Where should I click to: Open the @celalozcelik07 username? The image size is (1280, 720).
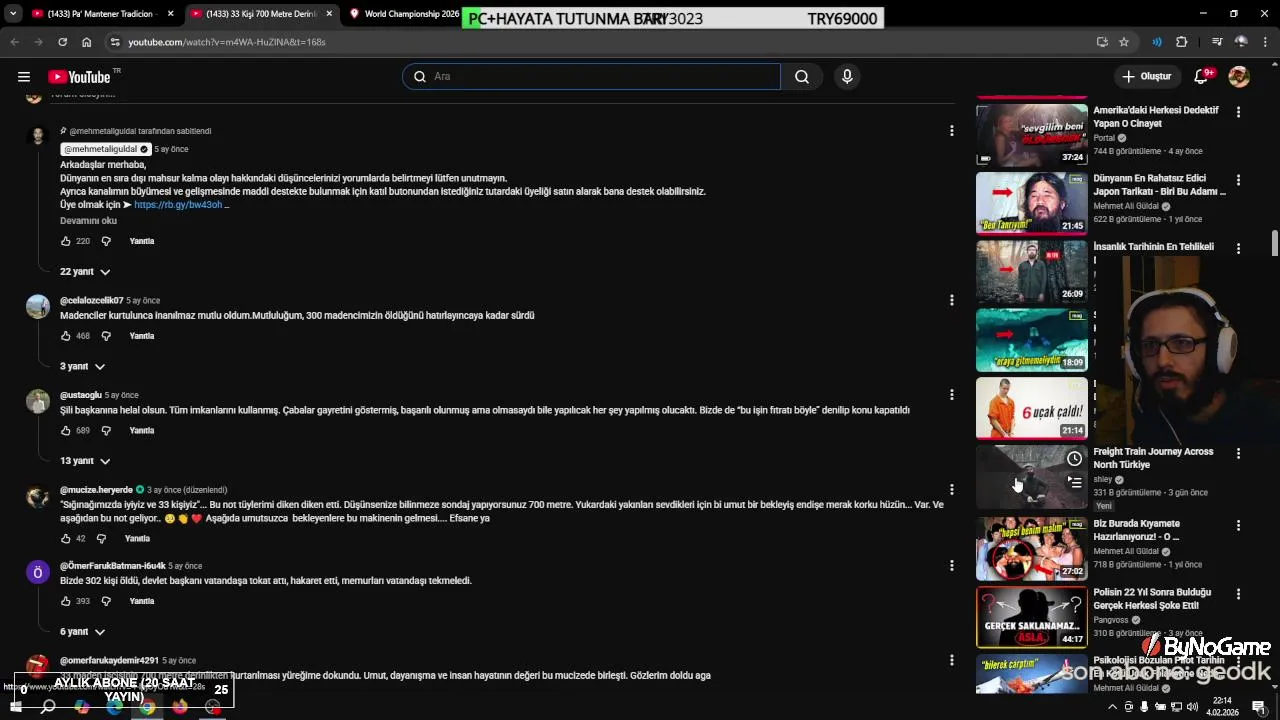coord(91,300)
